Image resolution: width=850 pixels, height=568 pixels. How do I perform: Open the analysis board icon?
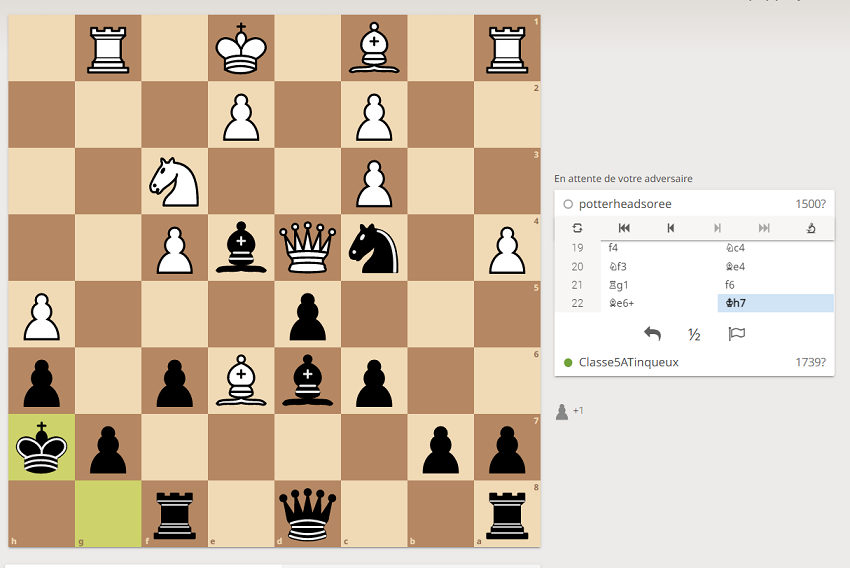pos(811,228)
